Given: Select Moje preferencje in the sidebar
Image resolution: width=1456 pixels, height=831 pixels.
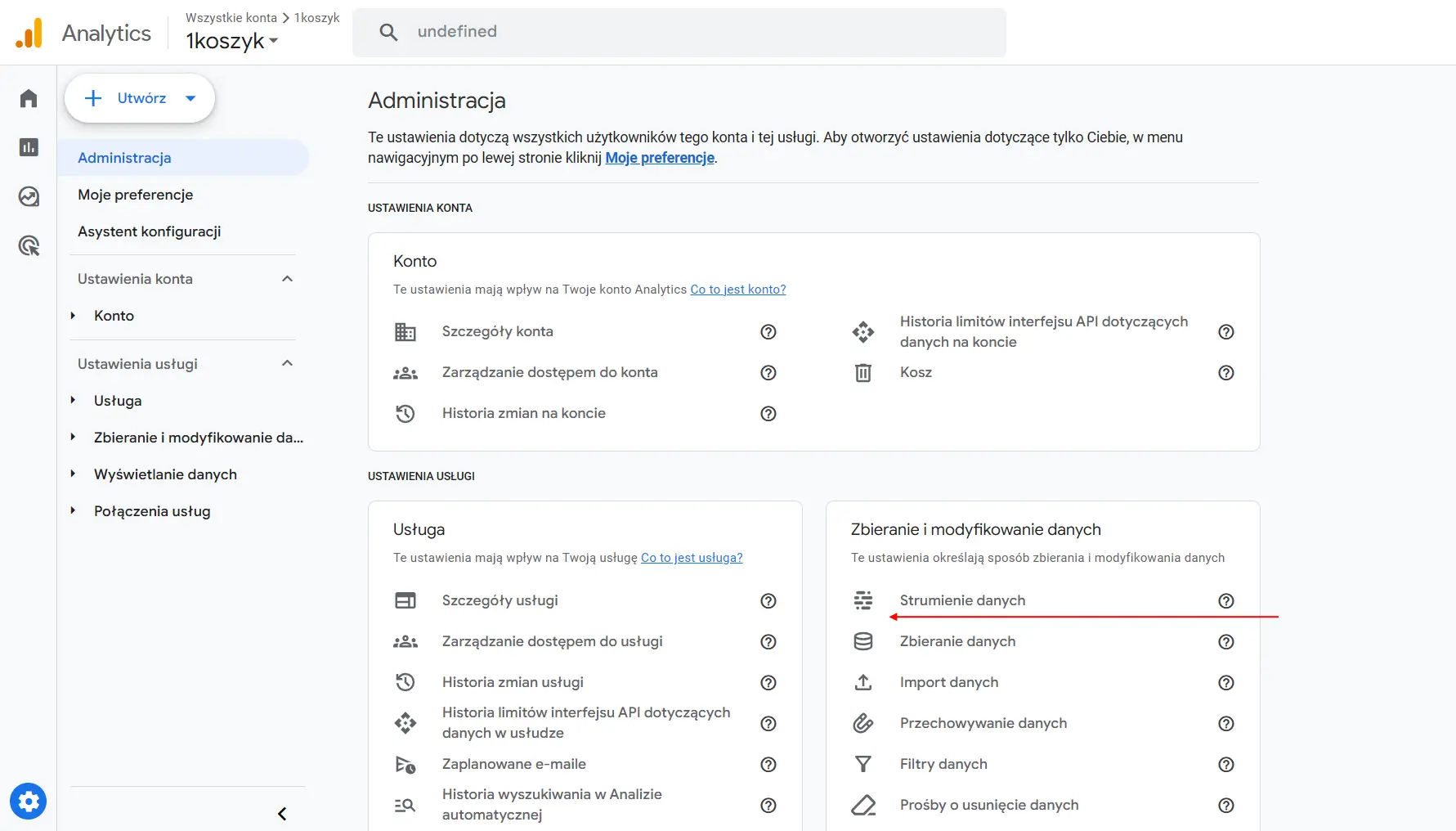Looking at the screenshot, I should (136, 195).
